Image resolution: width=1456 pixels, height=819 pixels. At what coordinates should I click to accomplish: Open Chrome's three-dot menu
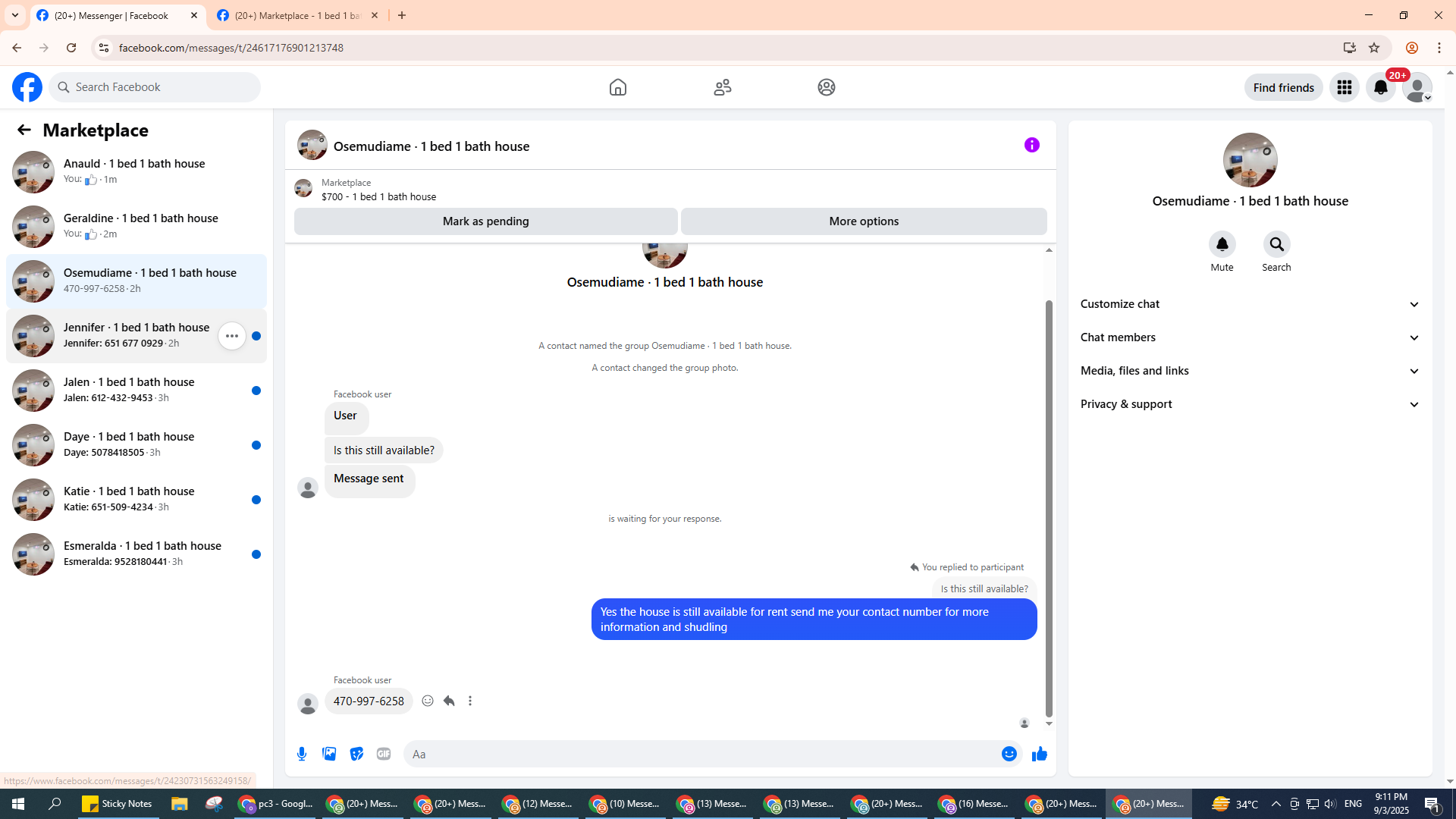1439,48
